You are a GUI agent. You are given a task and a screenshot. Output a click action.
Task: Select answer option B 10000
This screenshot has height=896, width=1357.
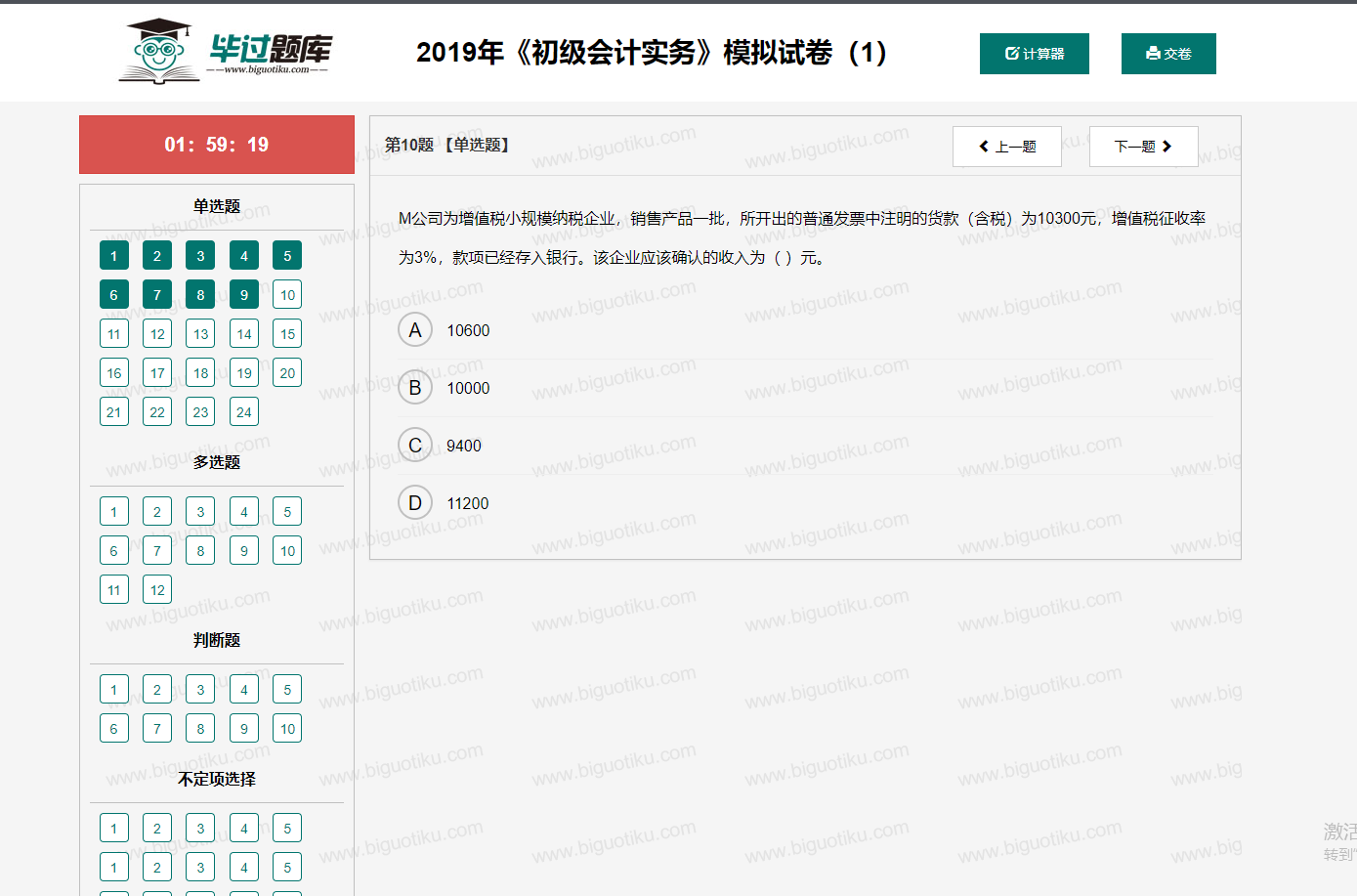[415, 388]
